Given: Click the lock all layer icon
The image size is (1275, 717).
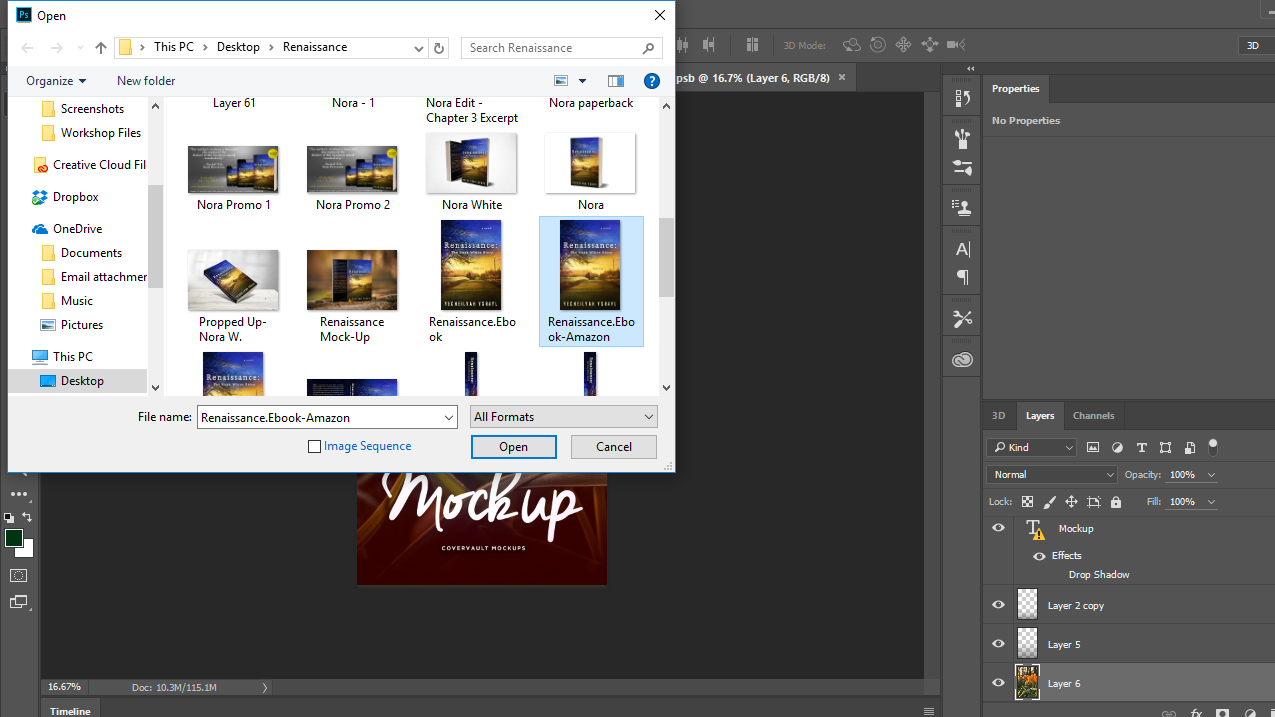Looking at the screenshot, I should click(1116, 502).
